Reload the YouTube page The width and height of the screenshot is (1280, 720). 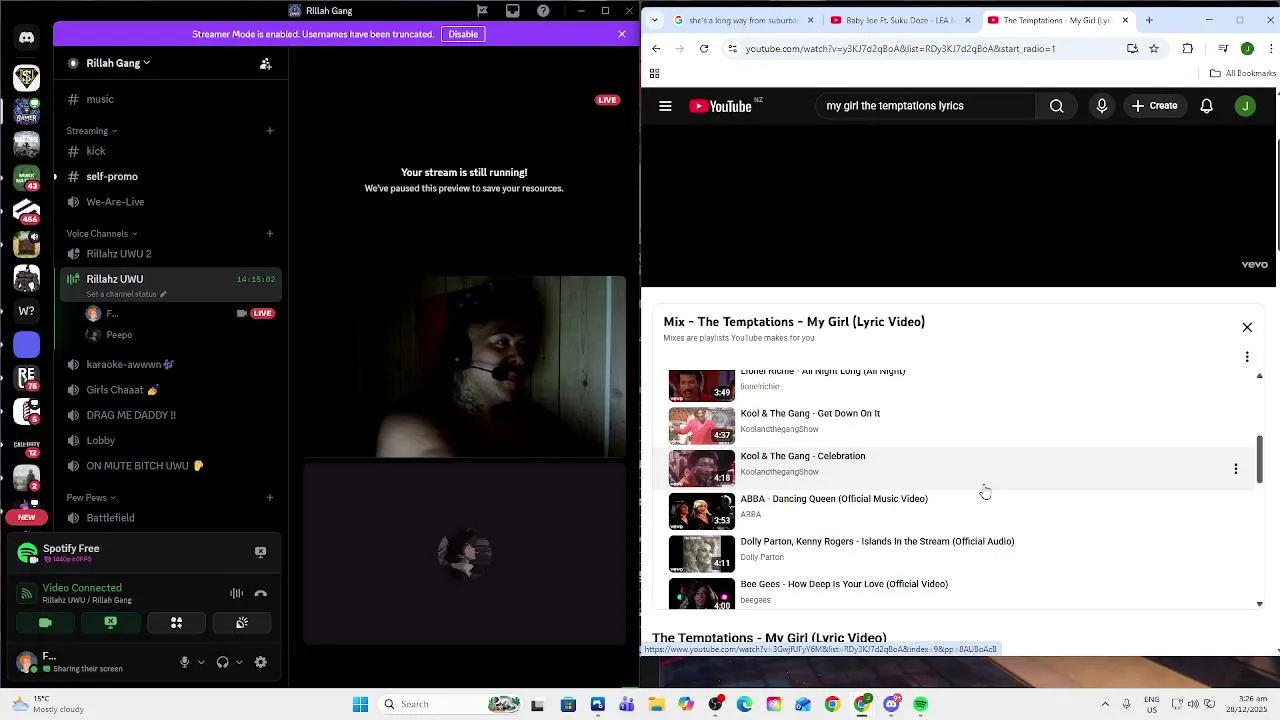pos(704,48)
